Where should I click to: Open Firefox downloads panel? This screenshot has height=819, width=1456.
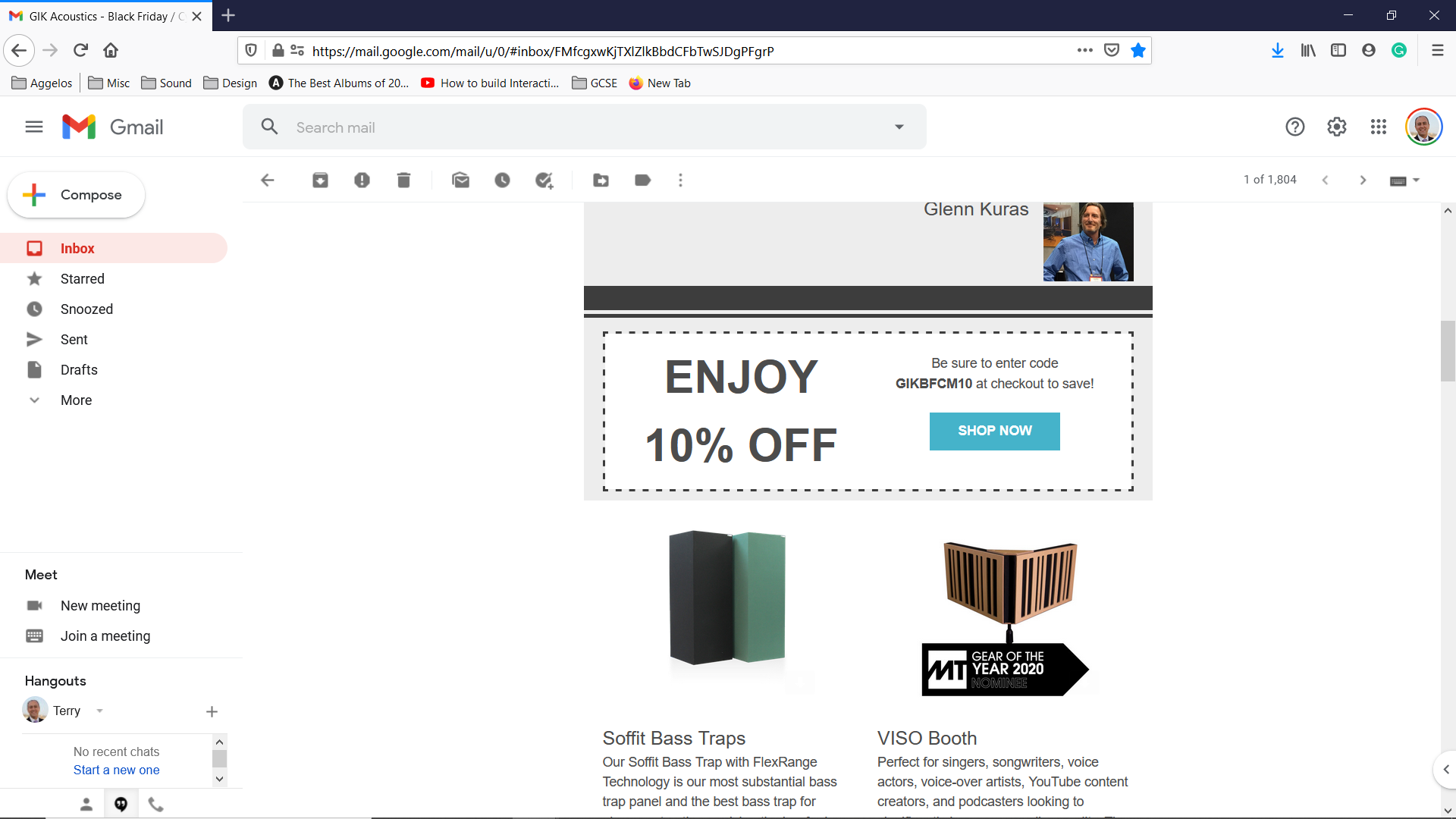coord(1277,50)
